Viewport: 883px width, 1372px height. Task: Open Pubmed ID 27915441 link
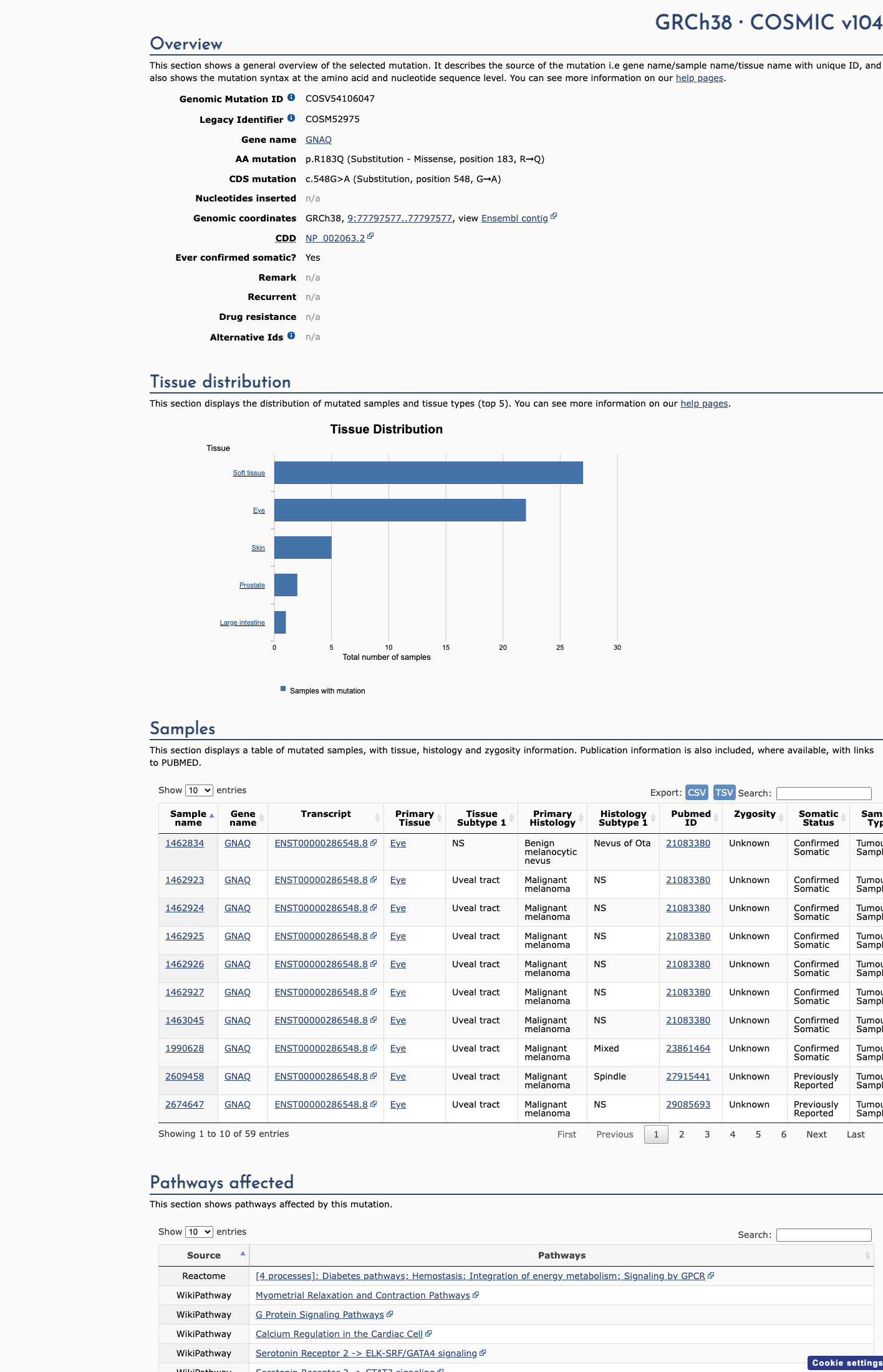coord(688,1076)
